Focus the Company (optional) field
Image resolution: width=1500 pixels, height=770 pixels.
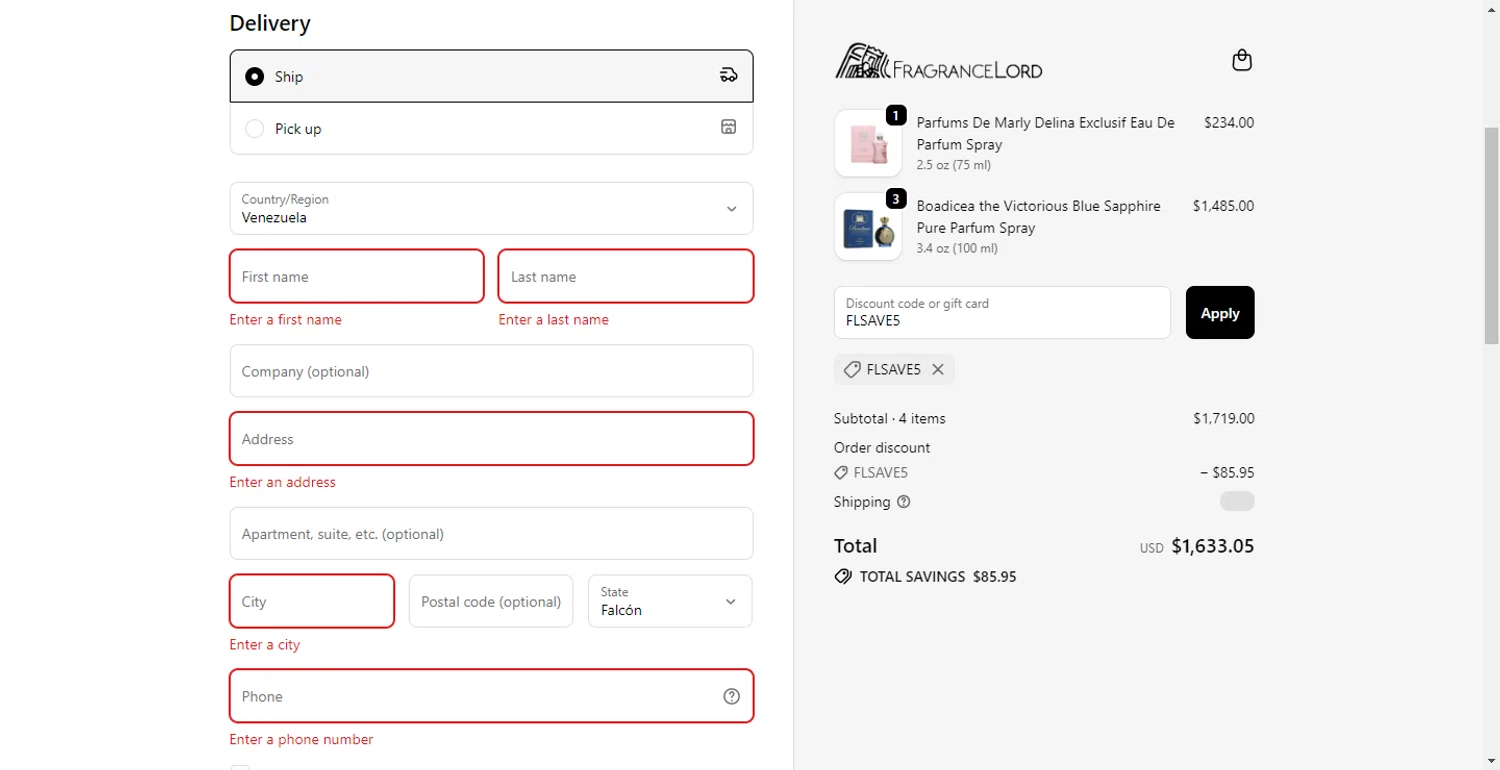click(491, 371)
